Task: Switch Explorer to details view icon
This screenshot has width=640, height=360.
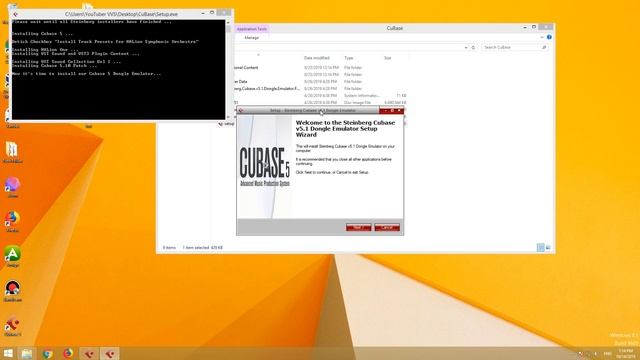Action: click(540, 247)
